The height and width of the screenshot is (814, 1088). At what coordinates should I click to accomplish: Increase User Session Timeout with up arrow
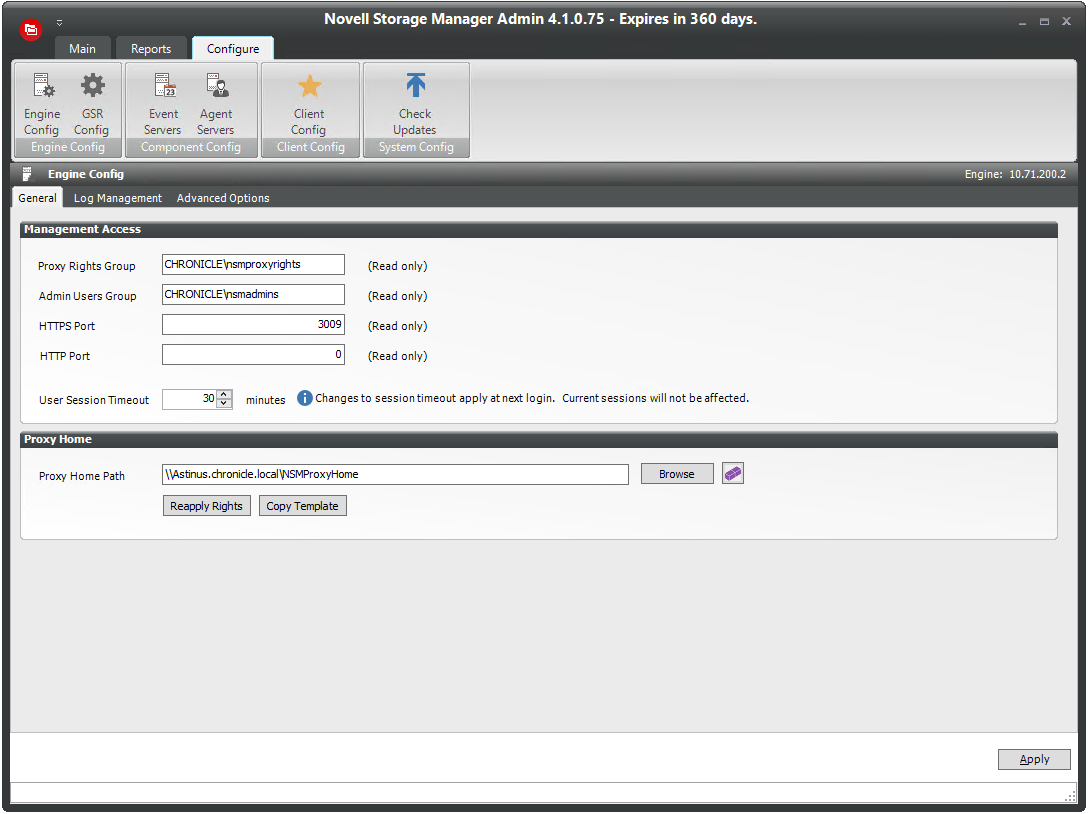(x=223, y=394)
